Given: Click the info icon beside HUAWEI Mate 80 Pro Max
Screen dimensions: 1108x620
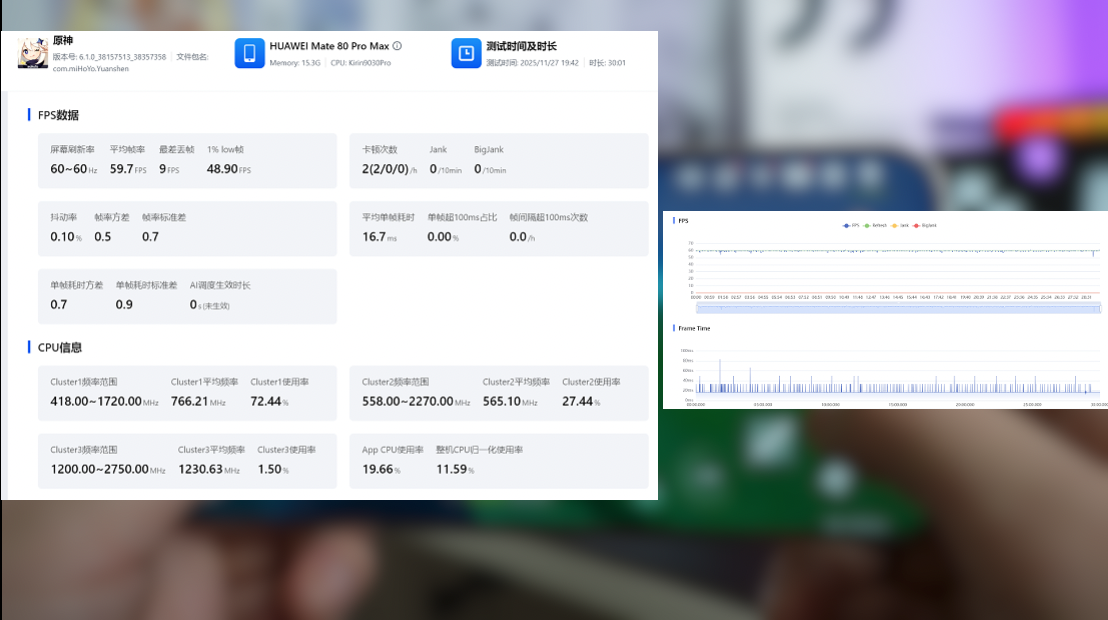Looking at the screenshot, I should pyautogui.click(x=397, y=46).
